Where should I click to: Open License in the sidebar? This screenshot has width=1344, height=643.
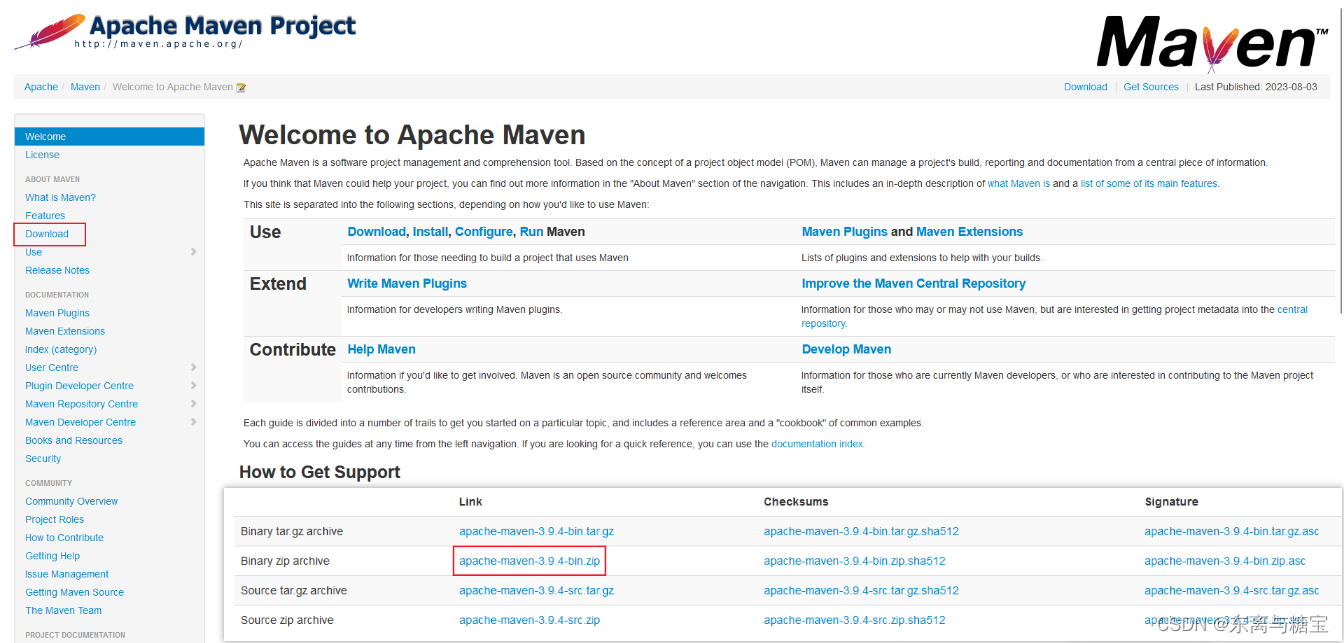(x=43, y=155)
